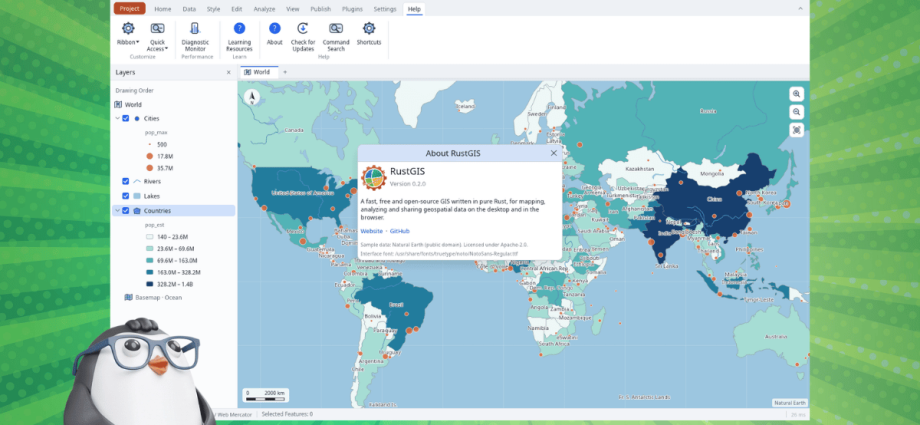Open the Shortcuts settings

point(368,34)
